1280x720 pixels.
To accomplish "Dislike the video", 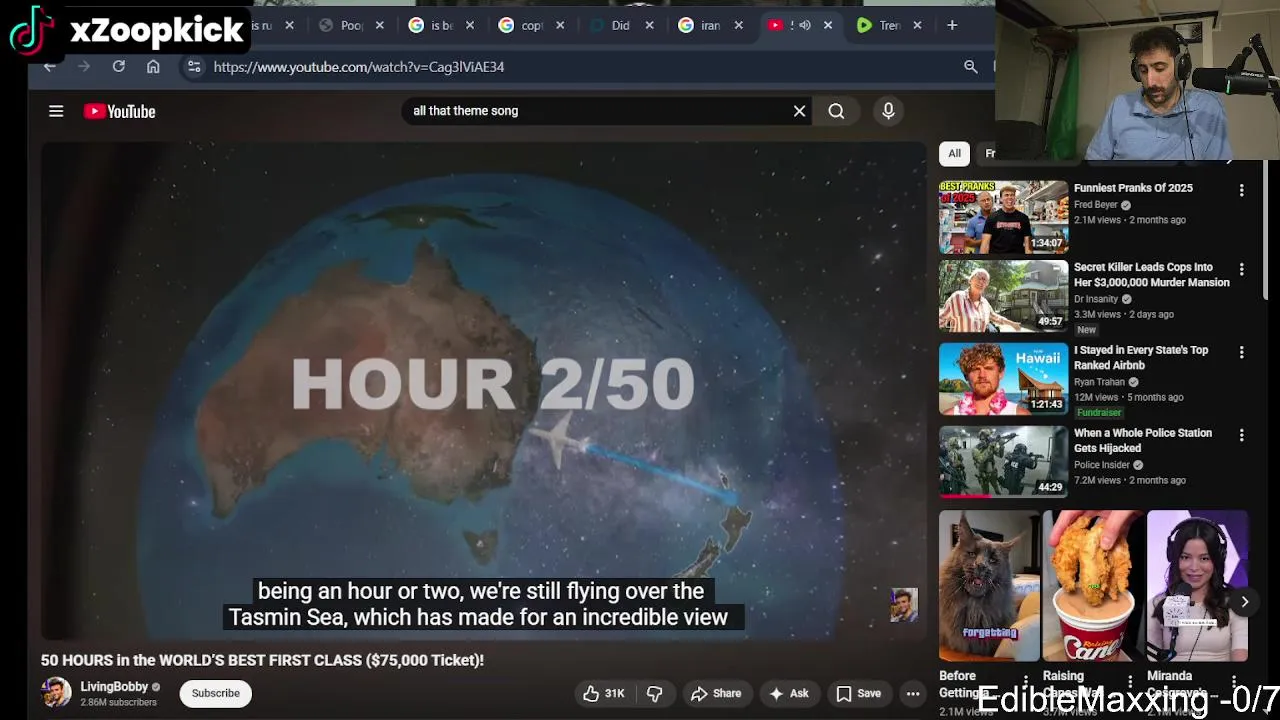I will 654,693.
